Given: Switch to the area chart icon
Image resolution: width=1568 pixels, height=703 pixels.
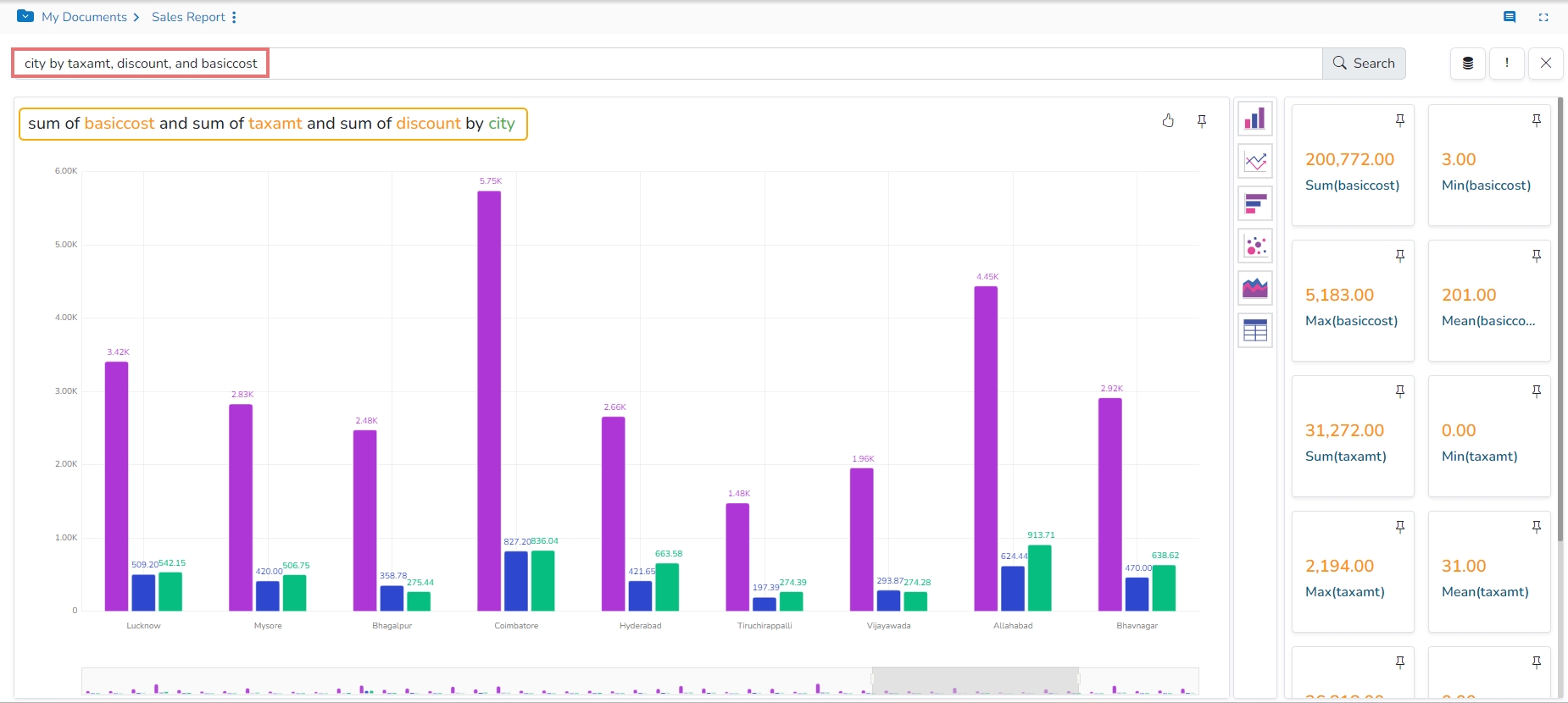Looking at the screenshot, I should [1255, 288].
